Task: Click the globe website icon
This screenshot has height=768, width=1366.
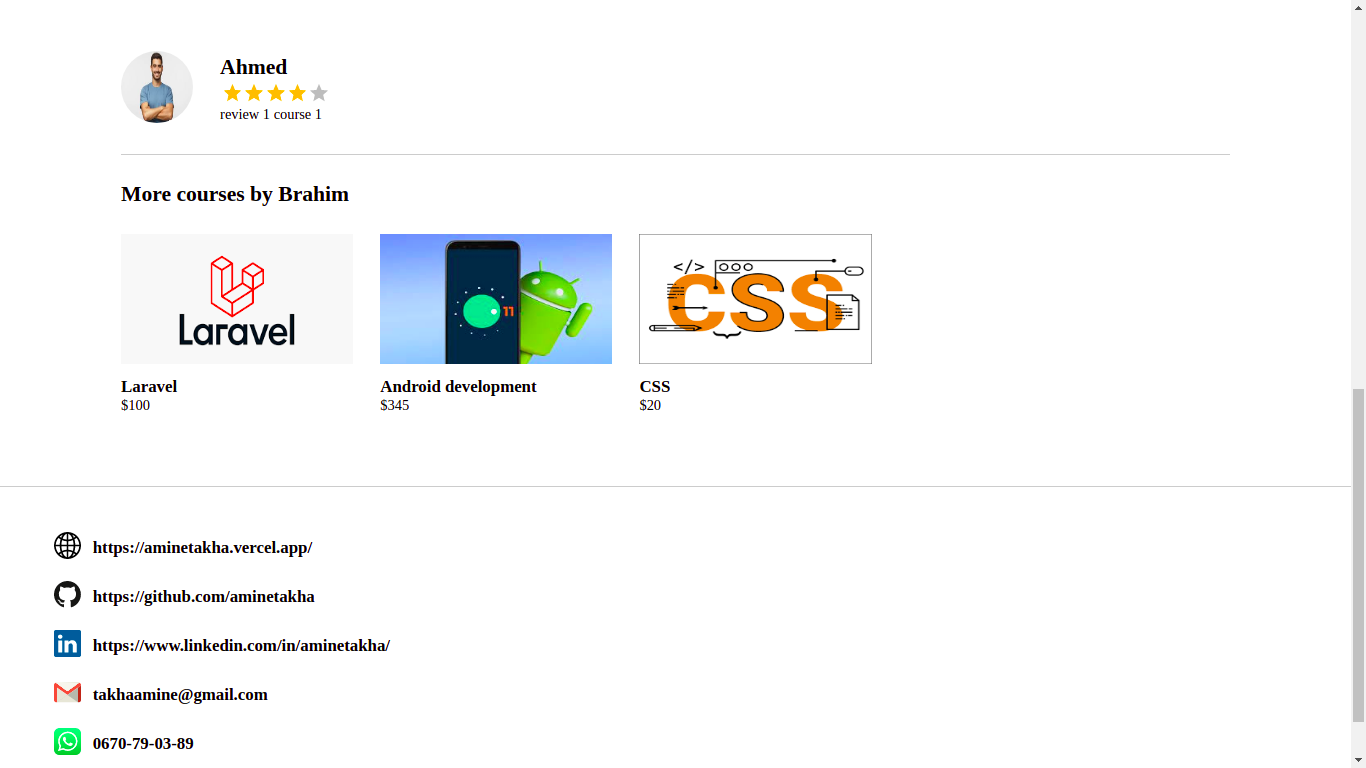Action: pos(67,545)
